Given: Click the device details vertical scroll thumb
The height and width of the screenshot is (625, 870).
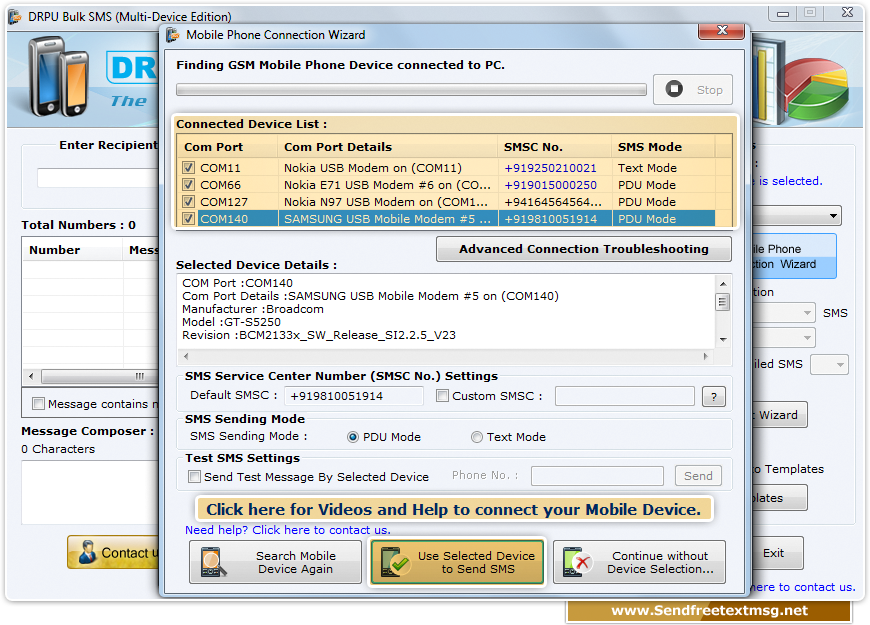Looking at the screenshot, I should pos(722,302).
